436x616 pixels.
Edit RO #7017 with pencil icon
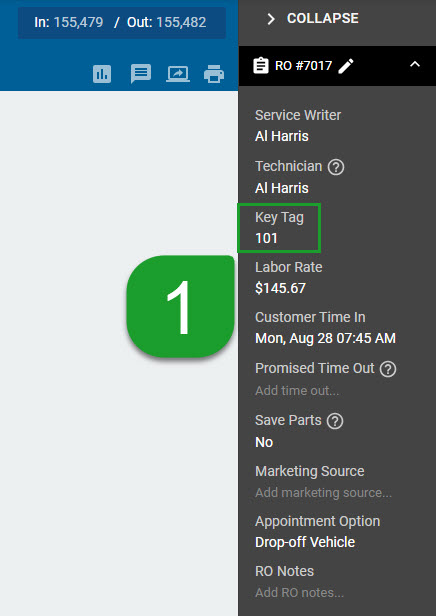346,66
